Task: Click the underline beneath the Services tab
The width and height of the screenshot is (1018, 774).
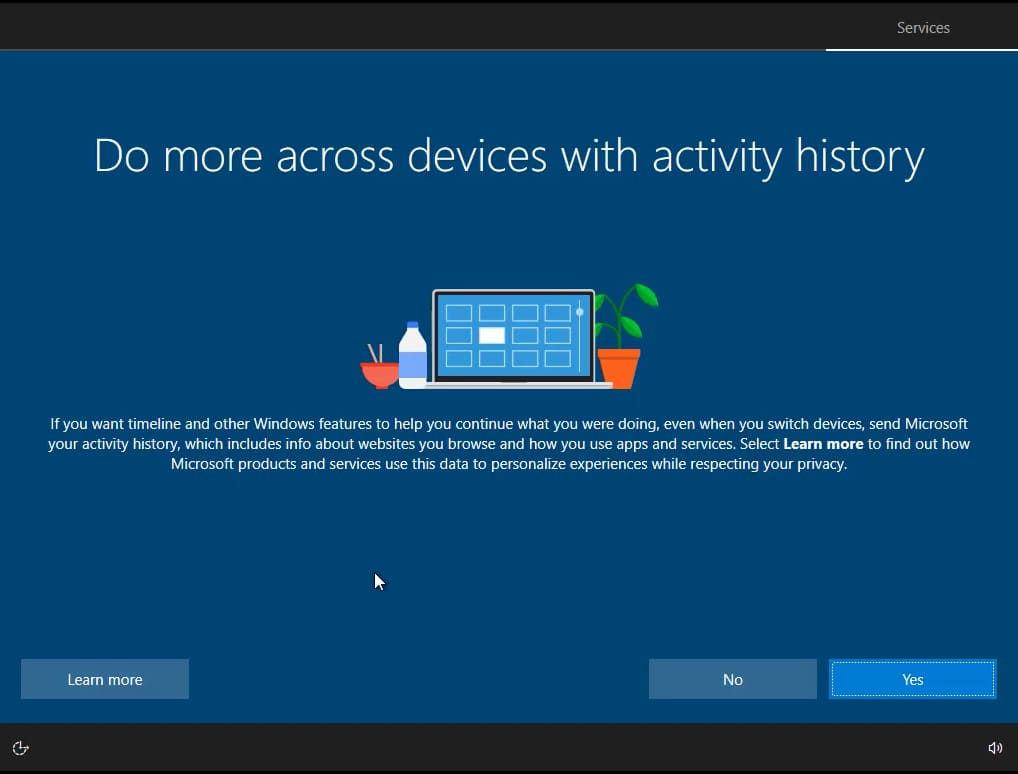Action: coord(921,49)
